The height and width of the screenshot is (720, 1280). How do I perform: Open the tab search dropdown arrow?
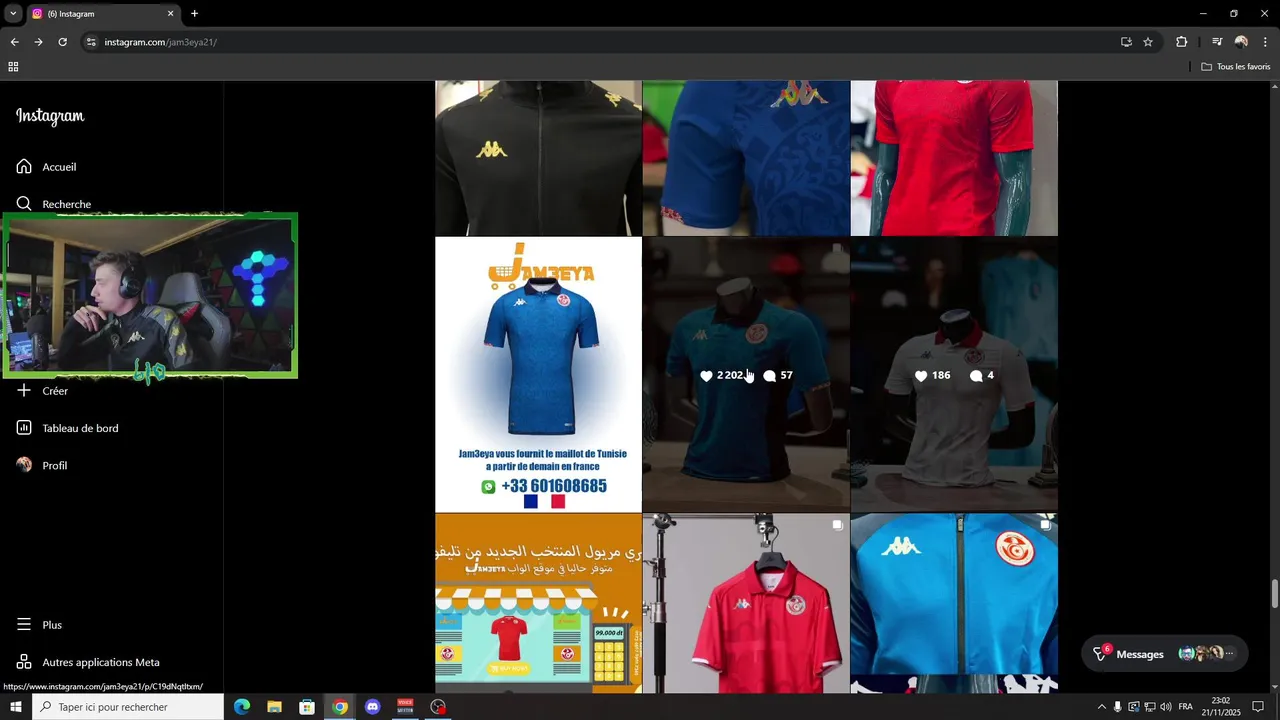[x=13, y=14]
